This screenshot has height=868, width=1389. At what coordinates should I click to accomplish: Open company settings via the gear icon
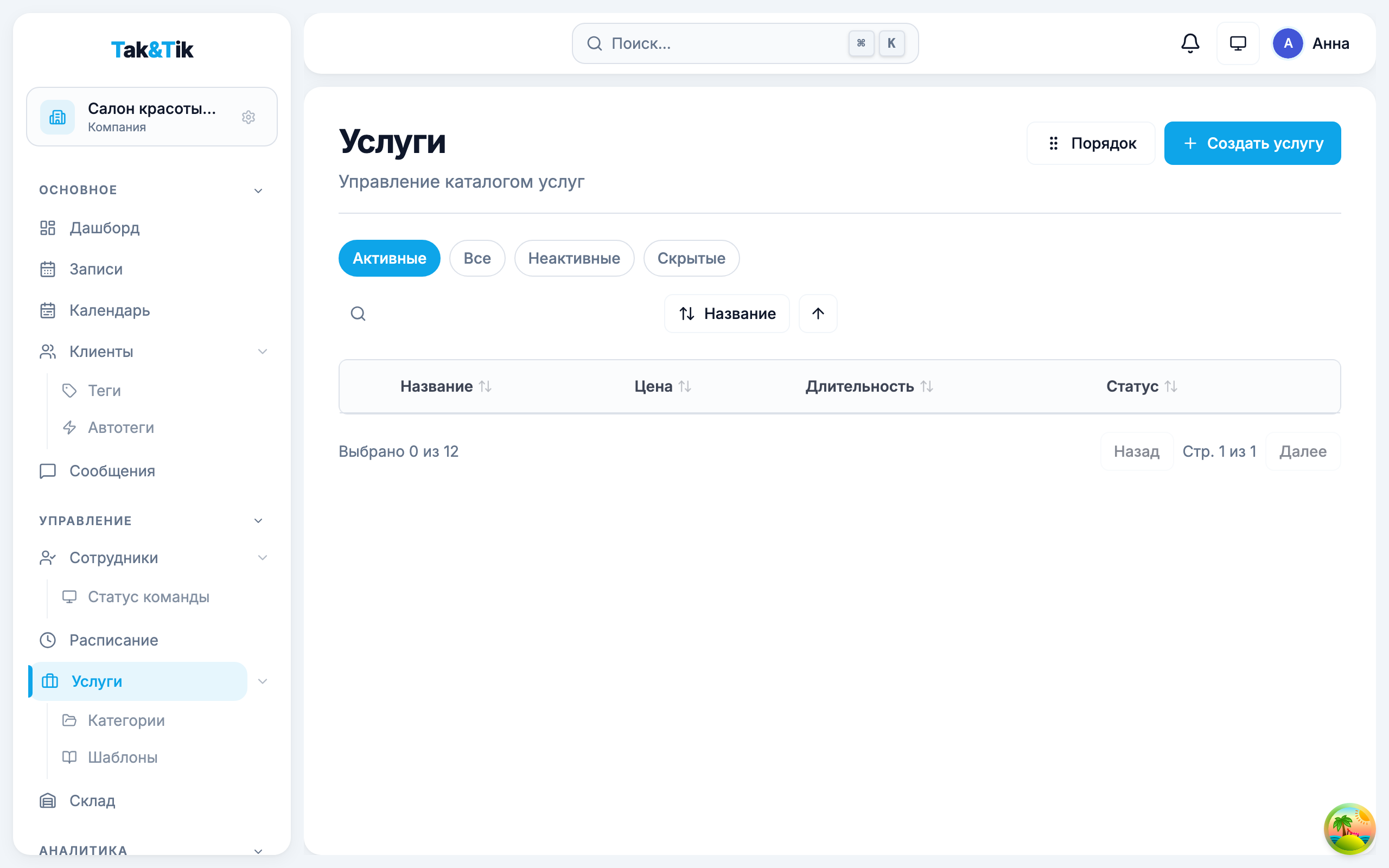coord(249,117)
